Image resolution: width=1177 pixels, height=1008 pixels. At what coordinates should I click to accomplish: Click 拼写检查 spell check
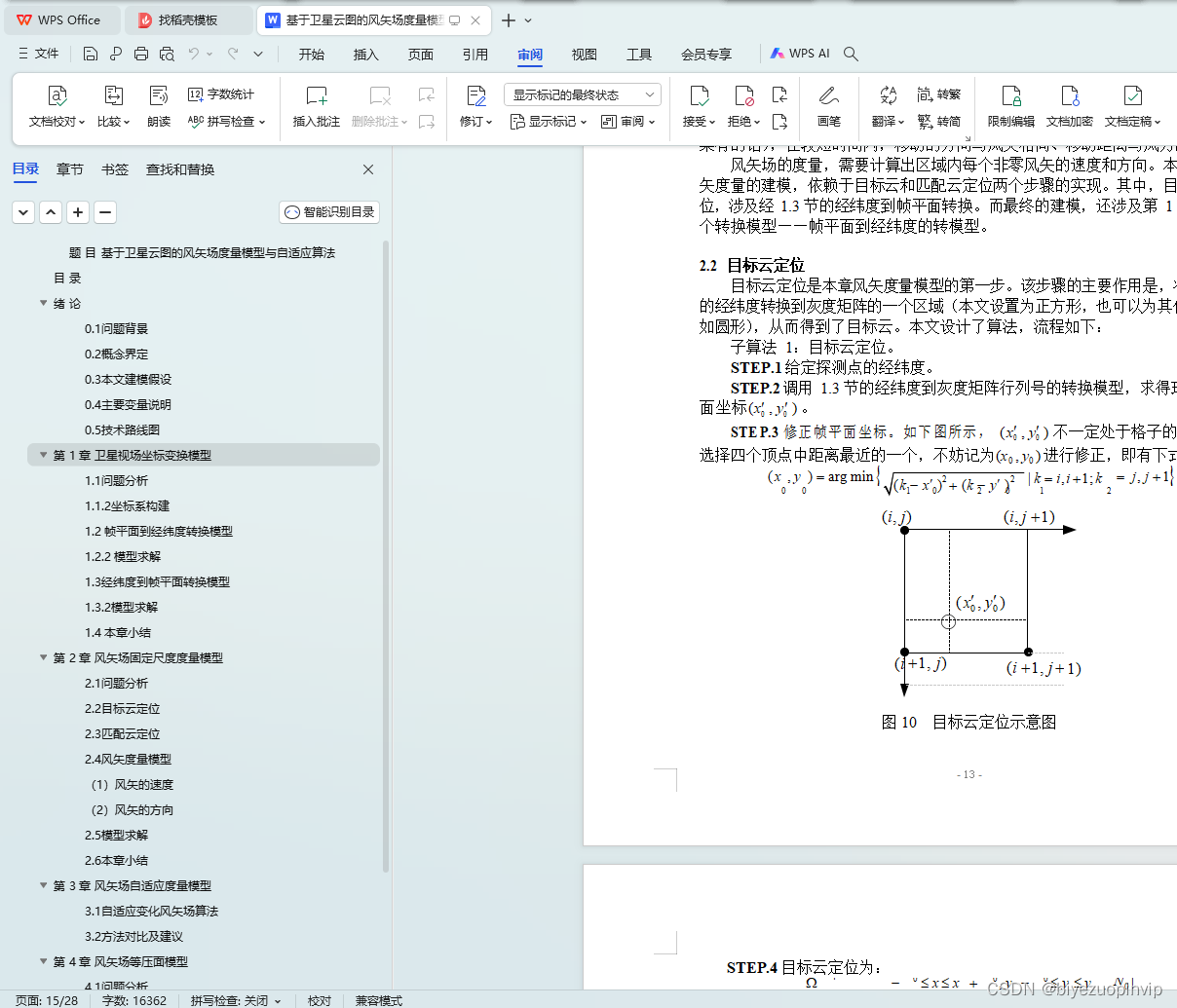[226, 122]
